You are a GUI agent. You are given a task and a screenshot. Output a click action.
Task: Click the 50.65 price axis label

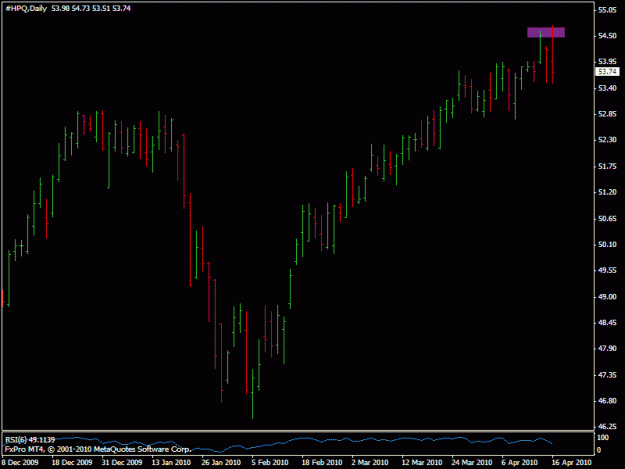[x=607, y=219]
